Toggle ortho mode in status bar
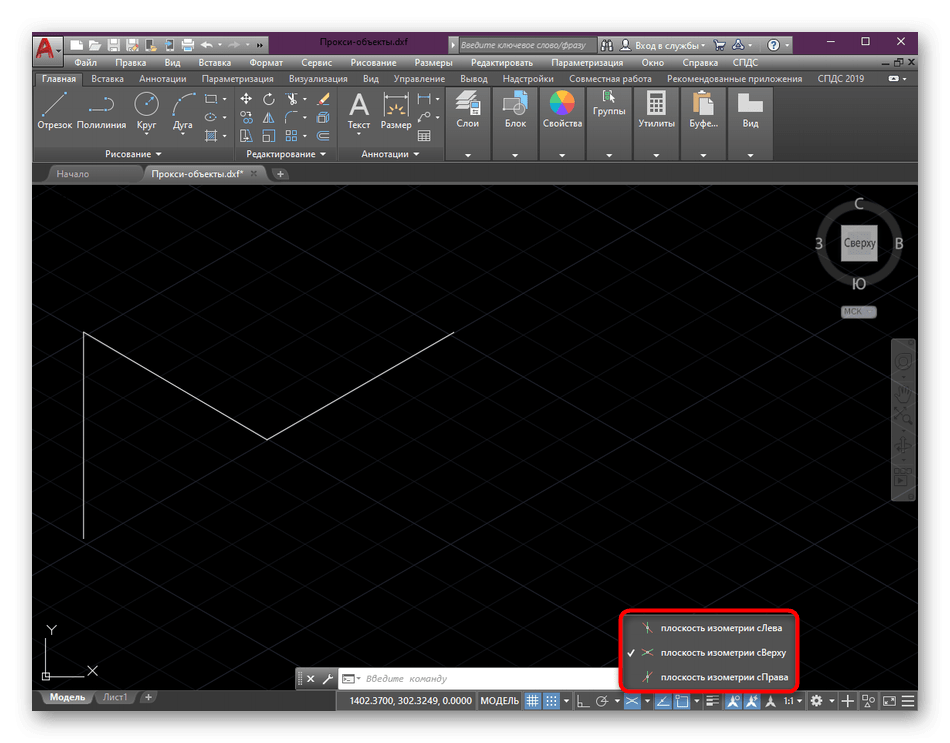Image resolution: width=950 pixels, height=743 pixels. [x=582, y=701]
